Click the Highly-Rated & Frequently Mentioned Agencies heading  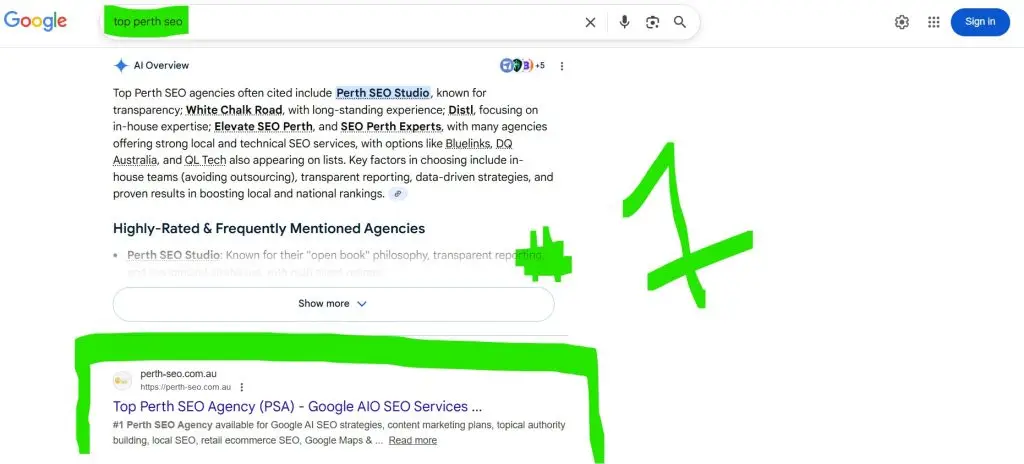pos(269,228)
